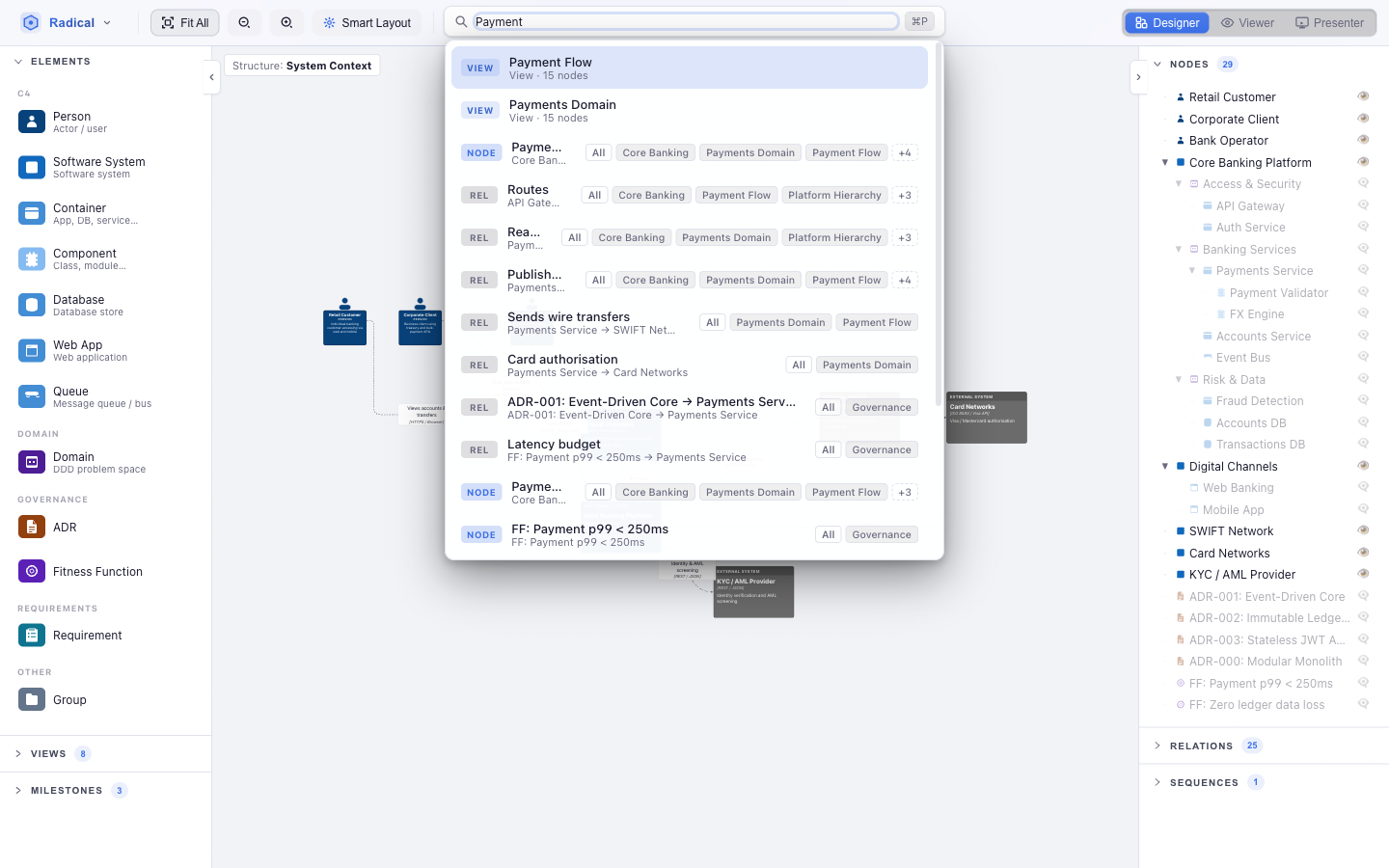Screen dimensions: 1389x868
Task: Pick the Database element icon
Action: [32, 305]
